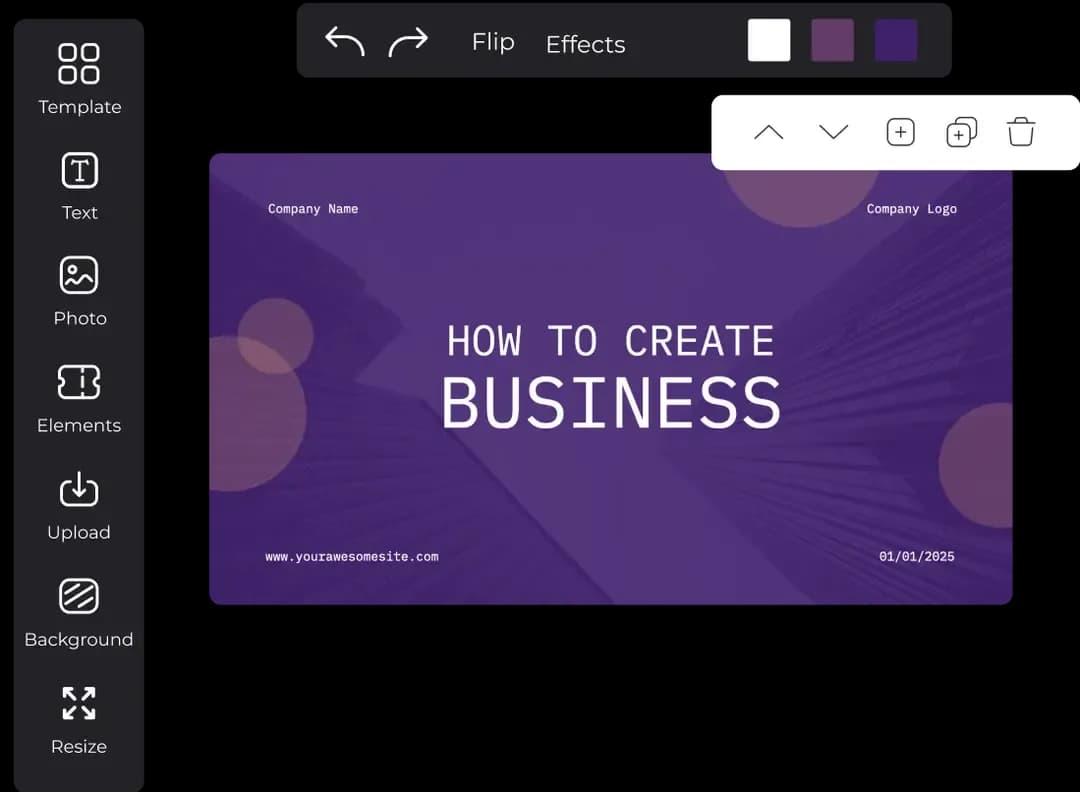The image size is (1080, 792).
Task: Select the 'HOW TO CREATE' heading
Action: 610,341
